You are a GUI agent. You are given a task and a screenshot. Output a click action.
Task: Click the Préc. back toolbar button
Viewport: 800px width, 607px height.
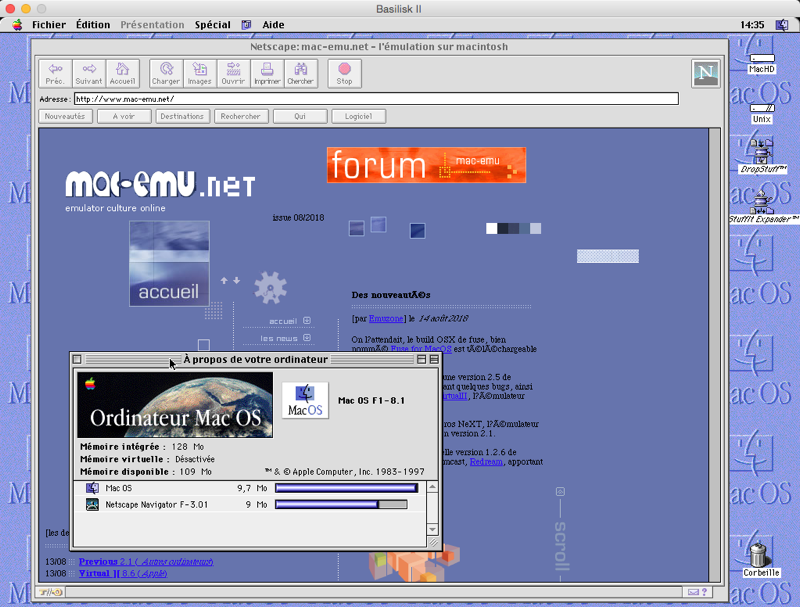click(55, 73)
